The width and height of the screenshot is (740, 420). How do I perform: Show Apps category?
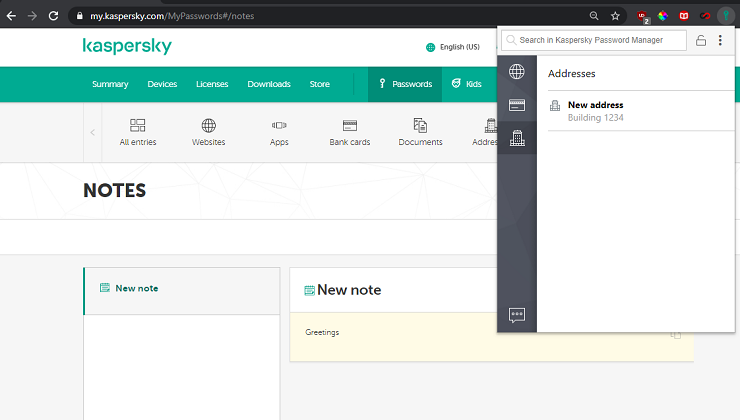pos(279,132)
